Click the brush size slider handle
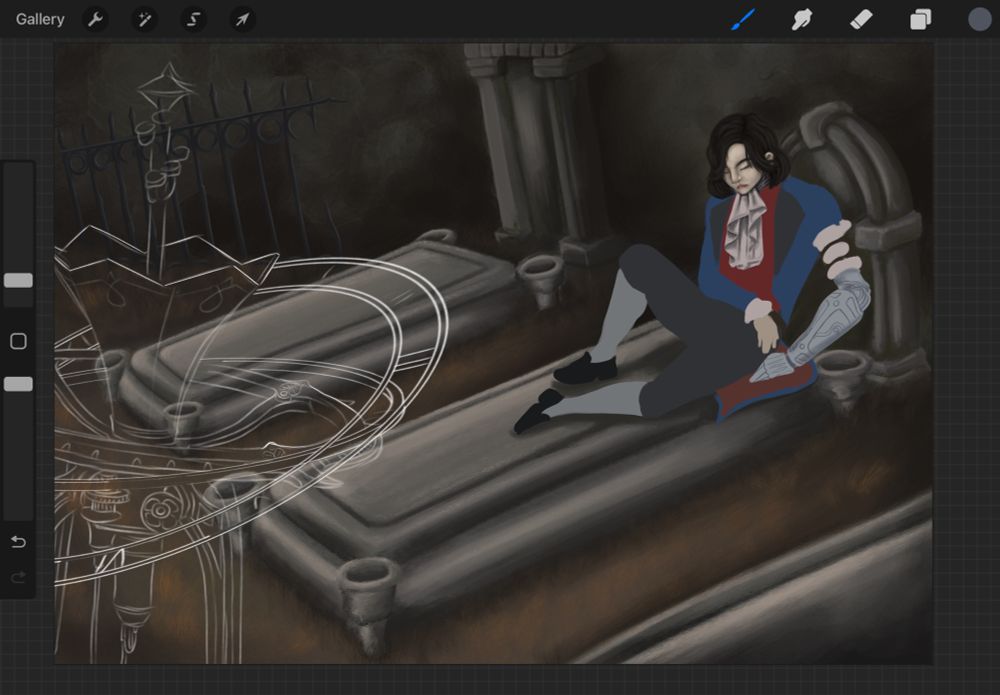 (x=18, y=281)
